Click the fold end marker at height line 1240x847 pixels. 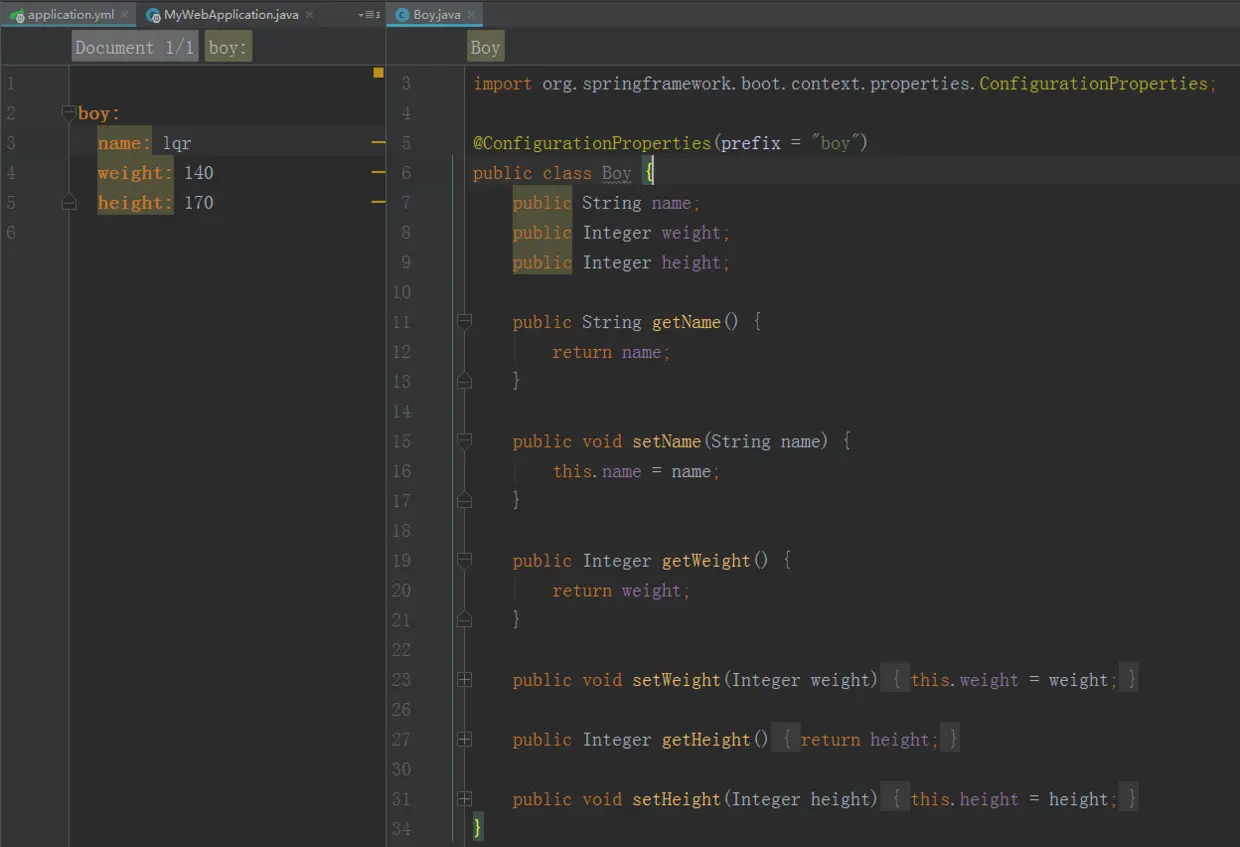[69, 202]
